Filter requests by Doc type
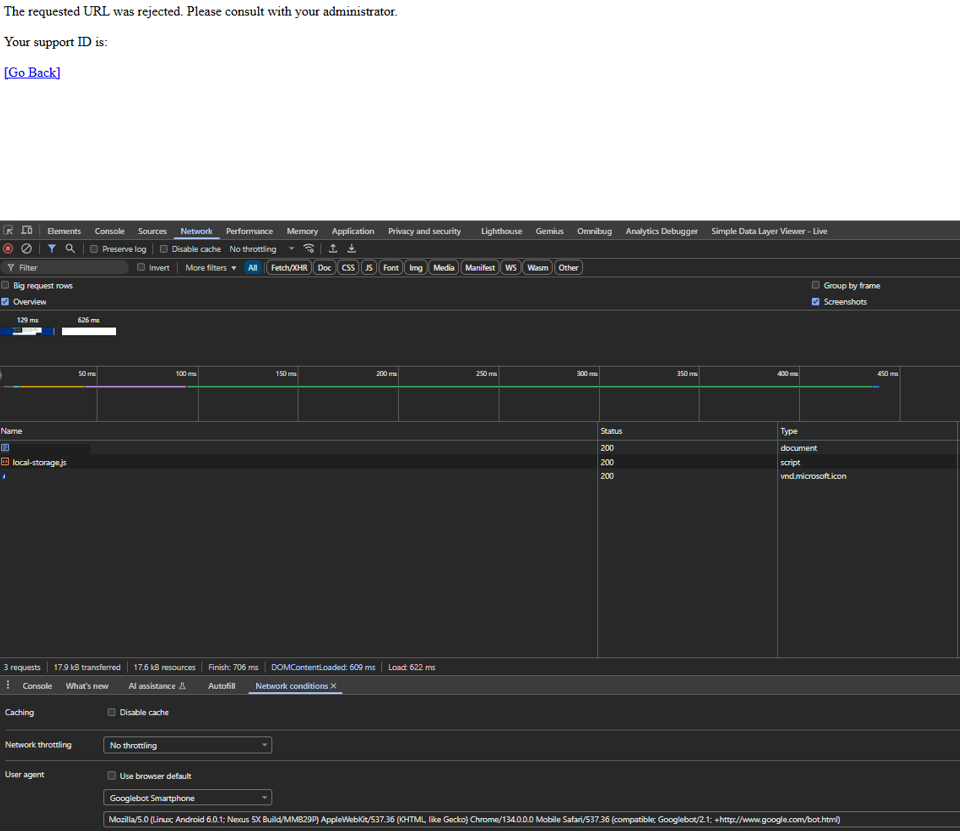Screen dimensions: 960x831 point(324,268)
